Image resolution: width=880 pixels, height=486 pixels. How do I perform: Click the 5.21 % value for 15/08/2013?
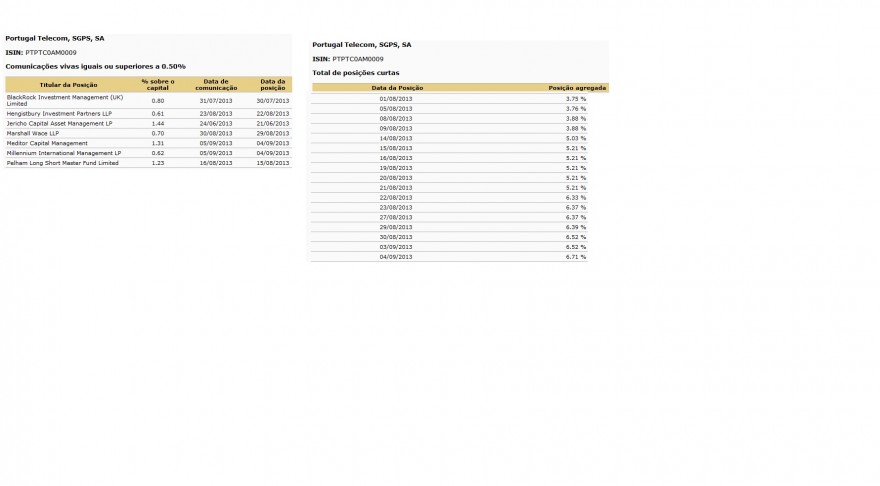[576, 149]
